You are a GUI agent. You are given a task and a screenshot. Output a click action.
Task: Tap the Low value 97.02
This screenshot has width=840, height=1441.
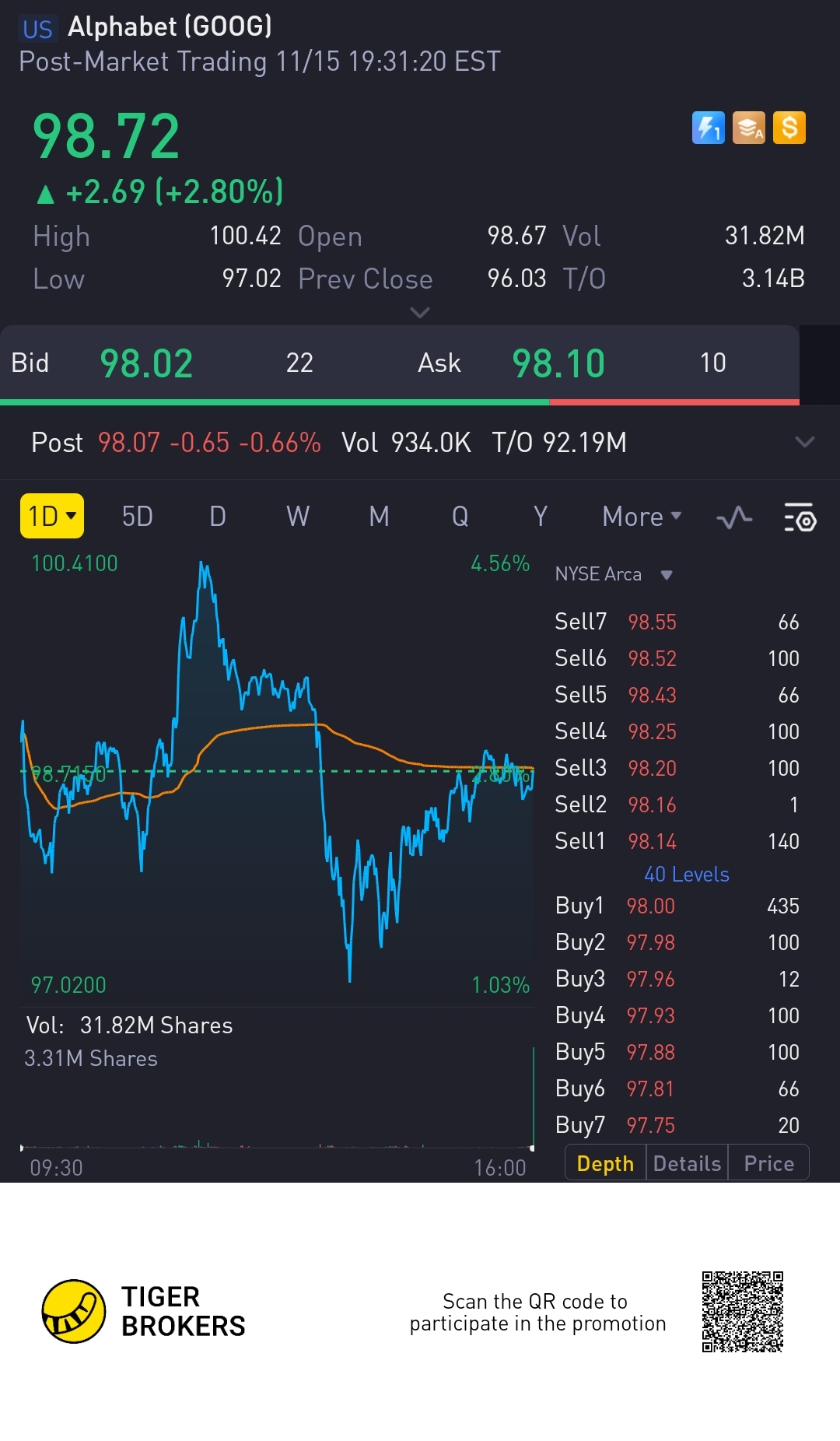pos(251,279)
